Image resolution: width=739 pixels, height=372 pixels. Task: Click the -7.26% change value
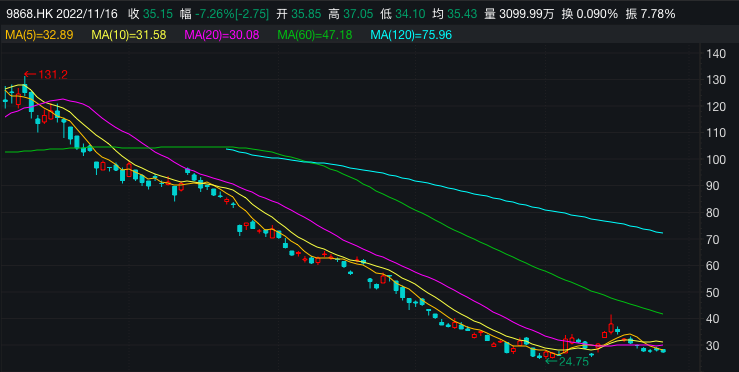(214, 14)
